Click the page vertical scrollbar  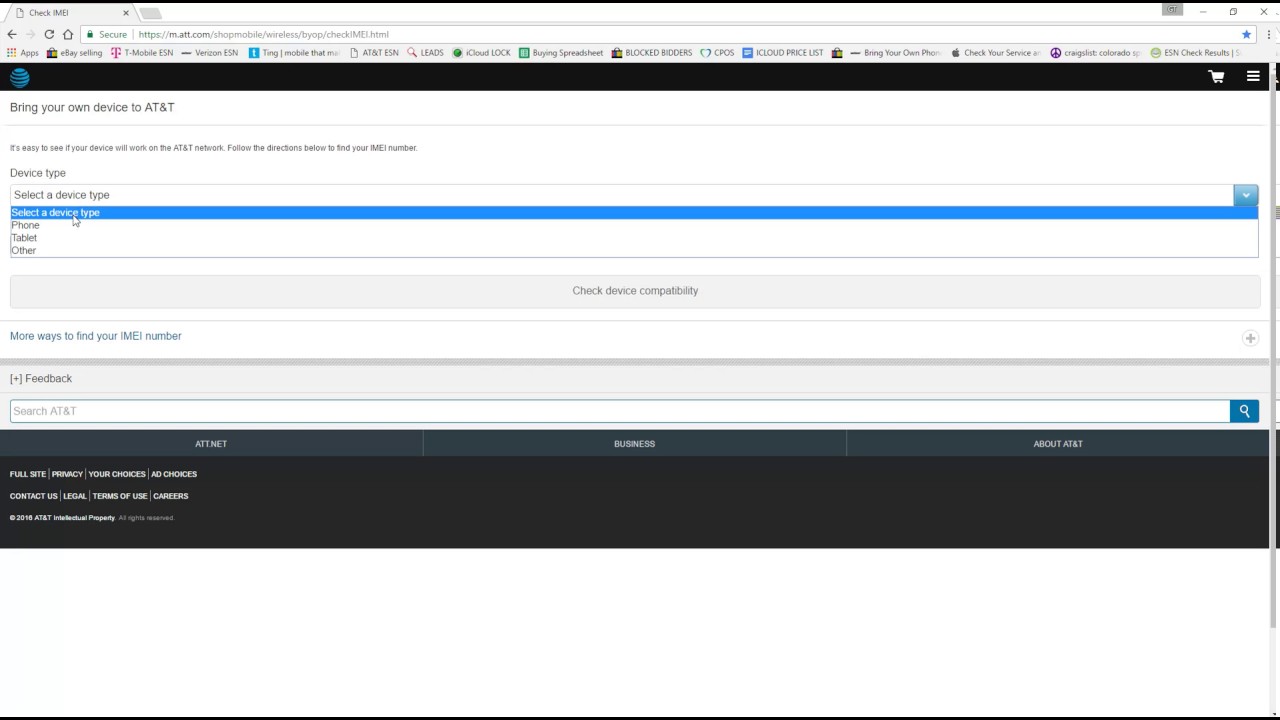tap(1274, 350)
